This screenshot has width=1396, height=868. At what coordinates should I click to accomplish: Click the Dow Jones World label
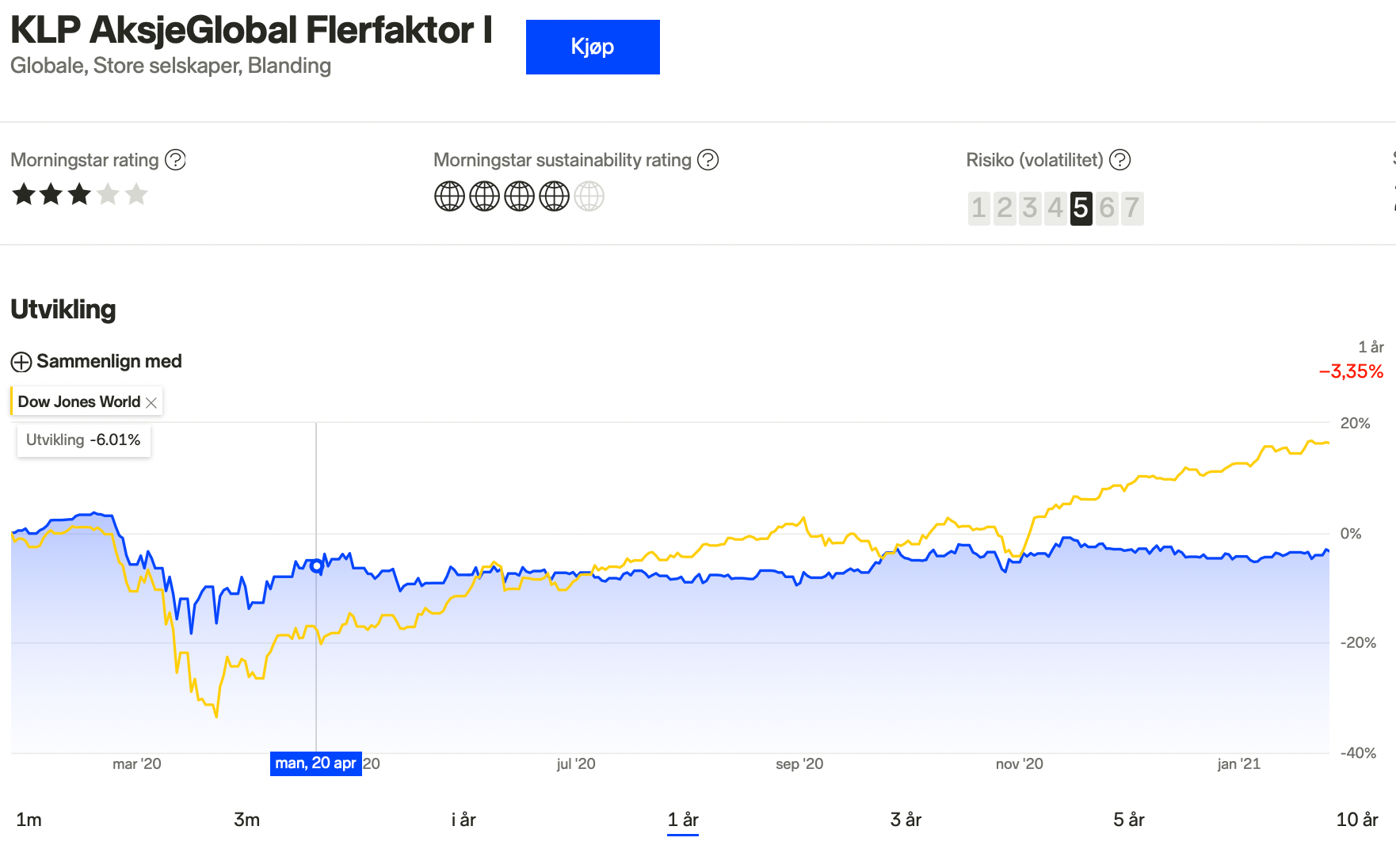point(79,402)
